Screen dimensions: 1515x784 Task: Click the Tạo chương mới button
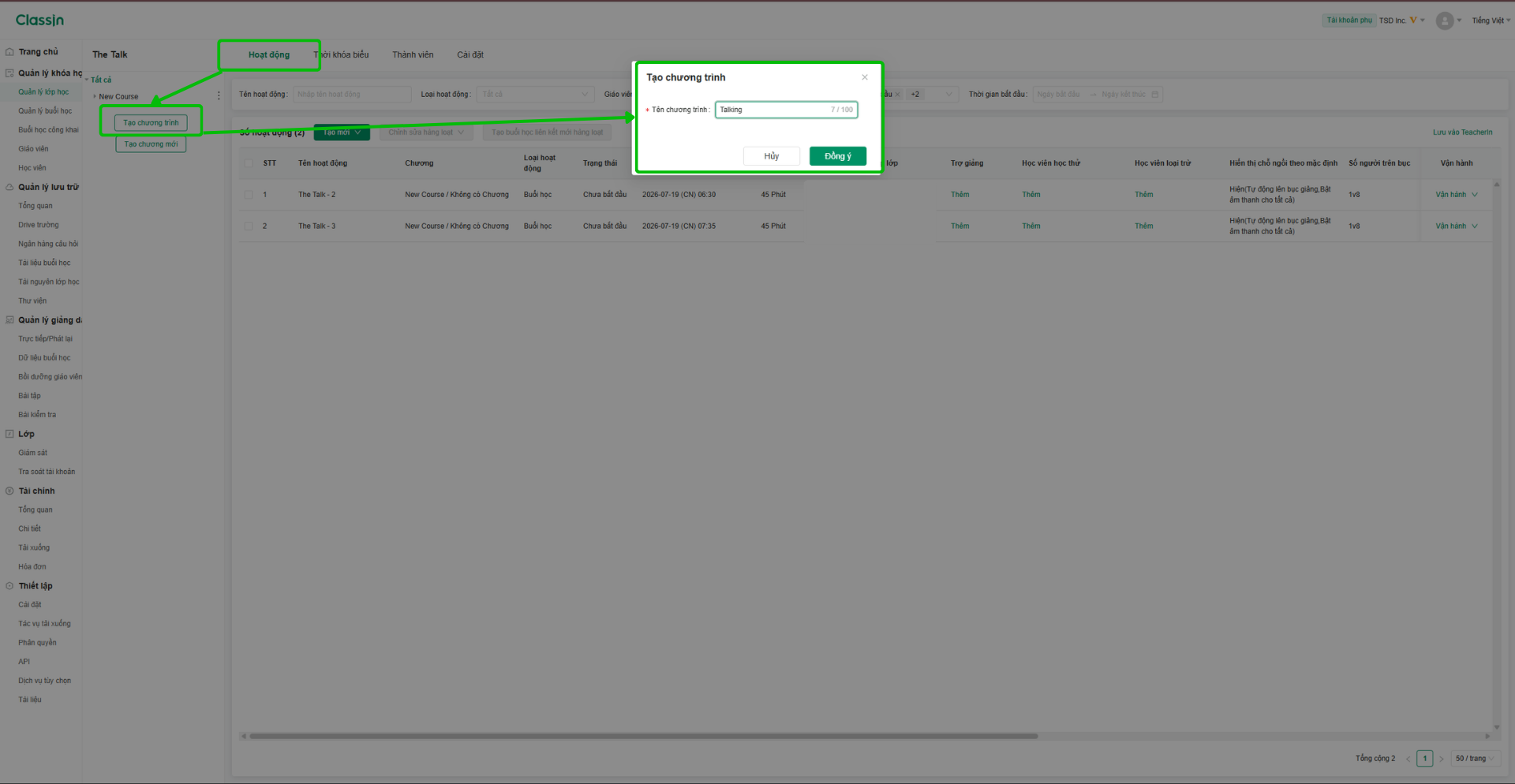click(151, 144)
